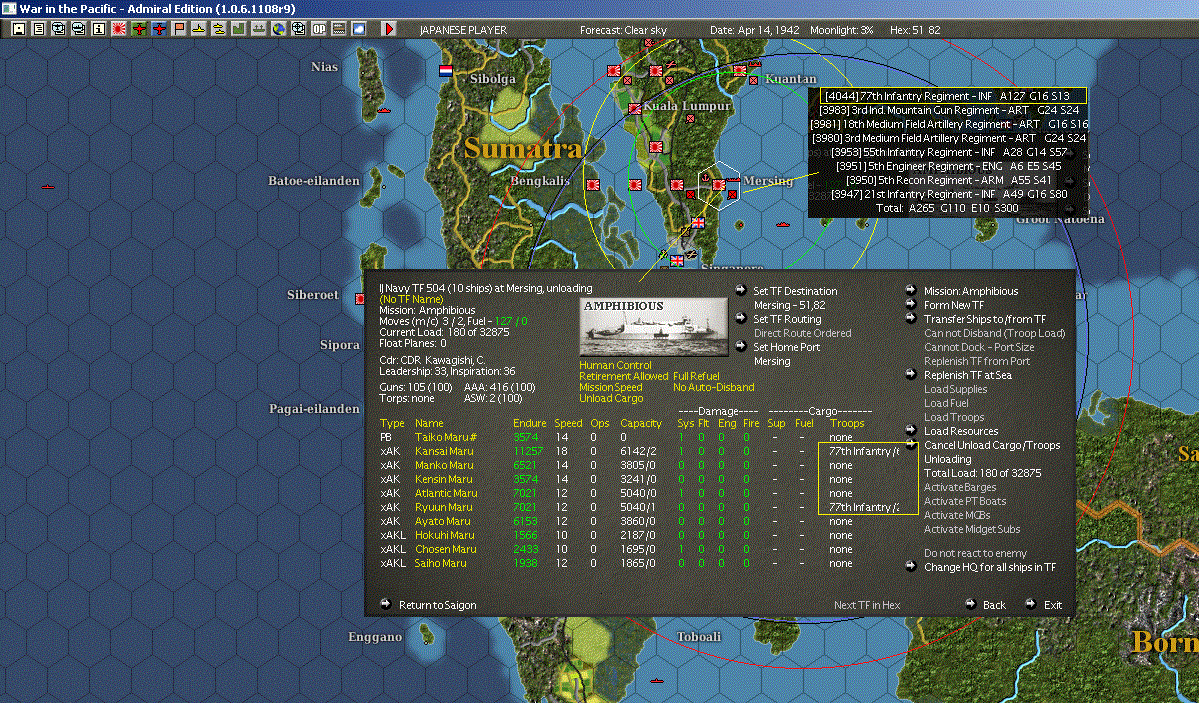Click the green land shape toolbar icon
Image resolution: width=1199 pixels, height=703 pixels.
[x=238, y=29]
